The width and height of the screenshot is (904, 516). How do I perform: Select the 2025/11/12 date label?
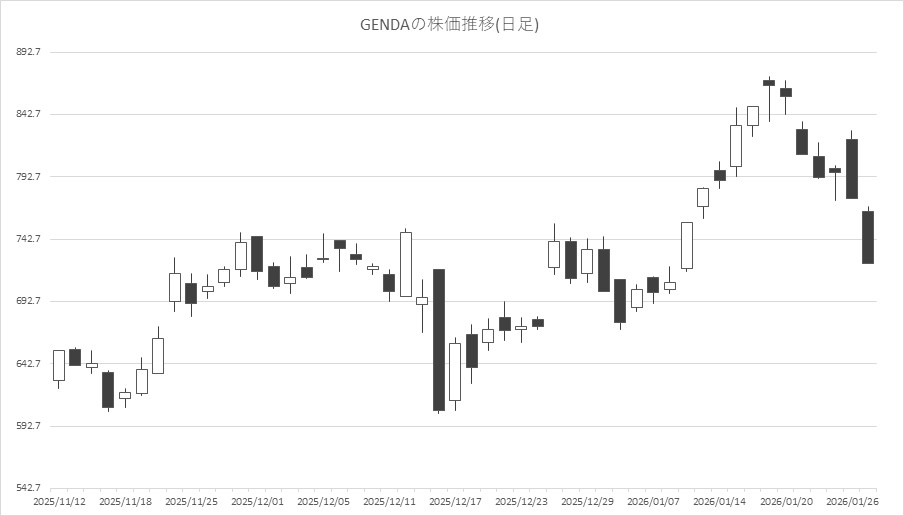pos(59,501)
